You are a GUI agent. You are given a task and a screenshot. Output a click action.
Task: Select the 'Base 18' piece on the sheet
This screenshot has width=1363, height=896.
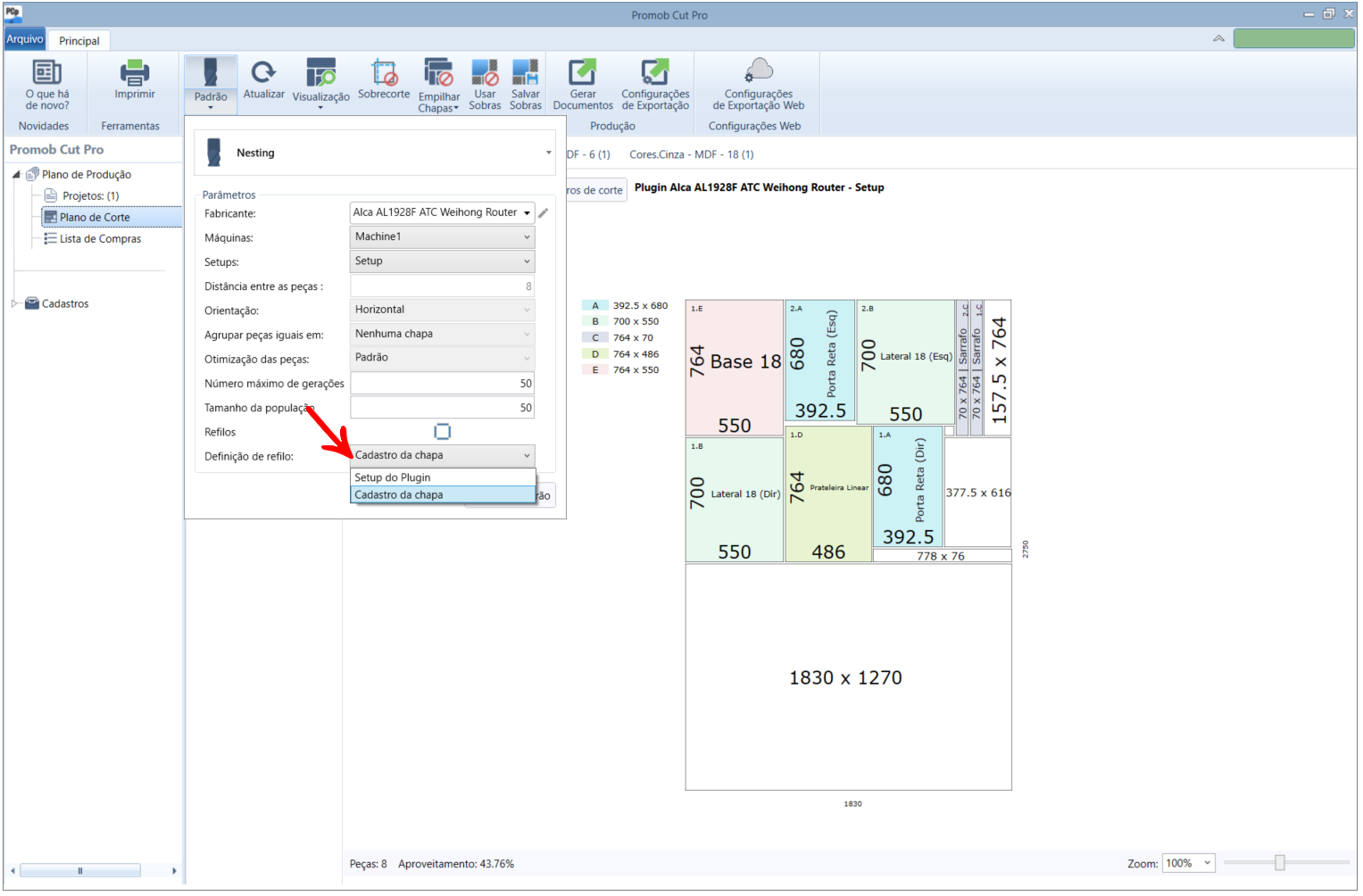click(734, 368)
